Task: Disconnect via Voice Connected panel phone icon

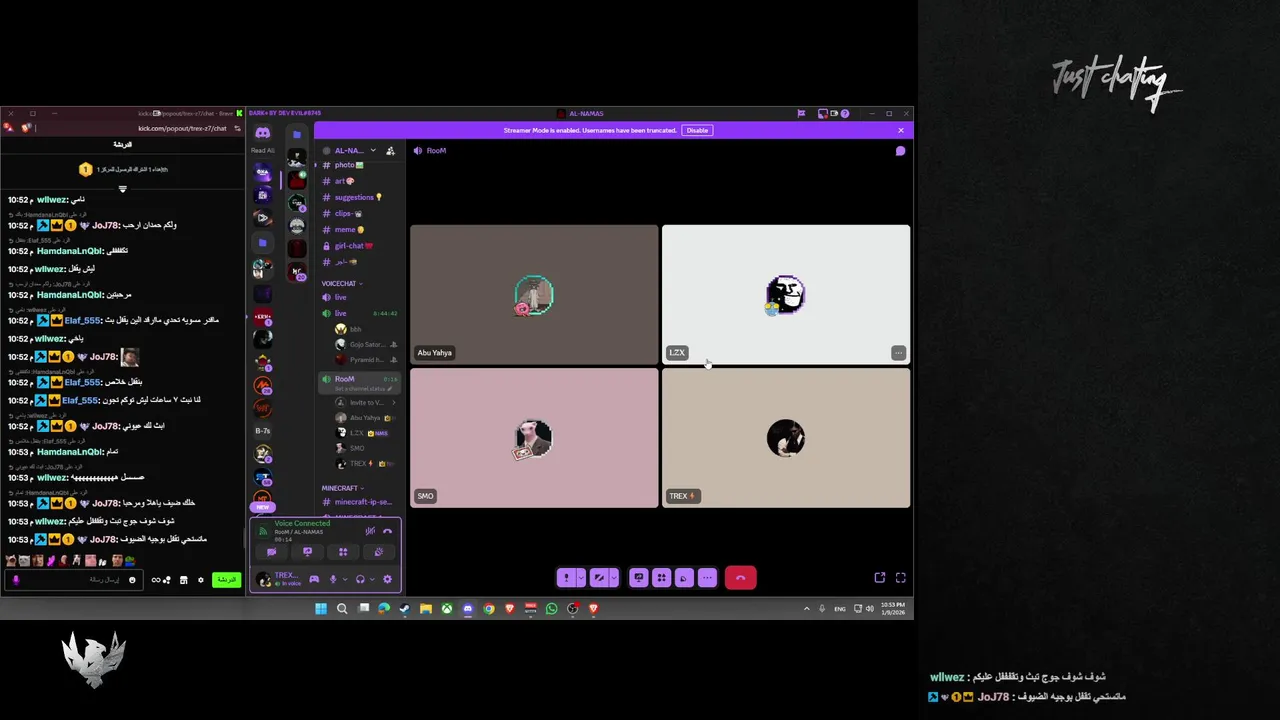Action: coord(387,531)
